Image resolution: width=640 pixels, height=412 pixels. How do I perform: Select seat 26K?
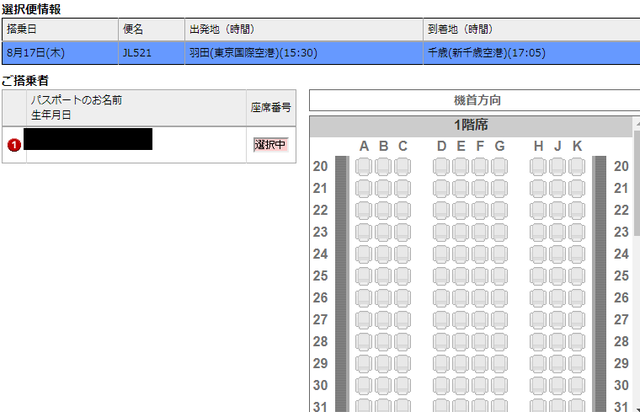click(577, 298)
